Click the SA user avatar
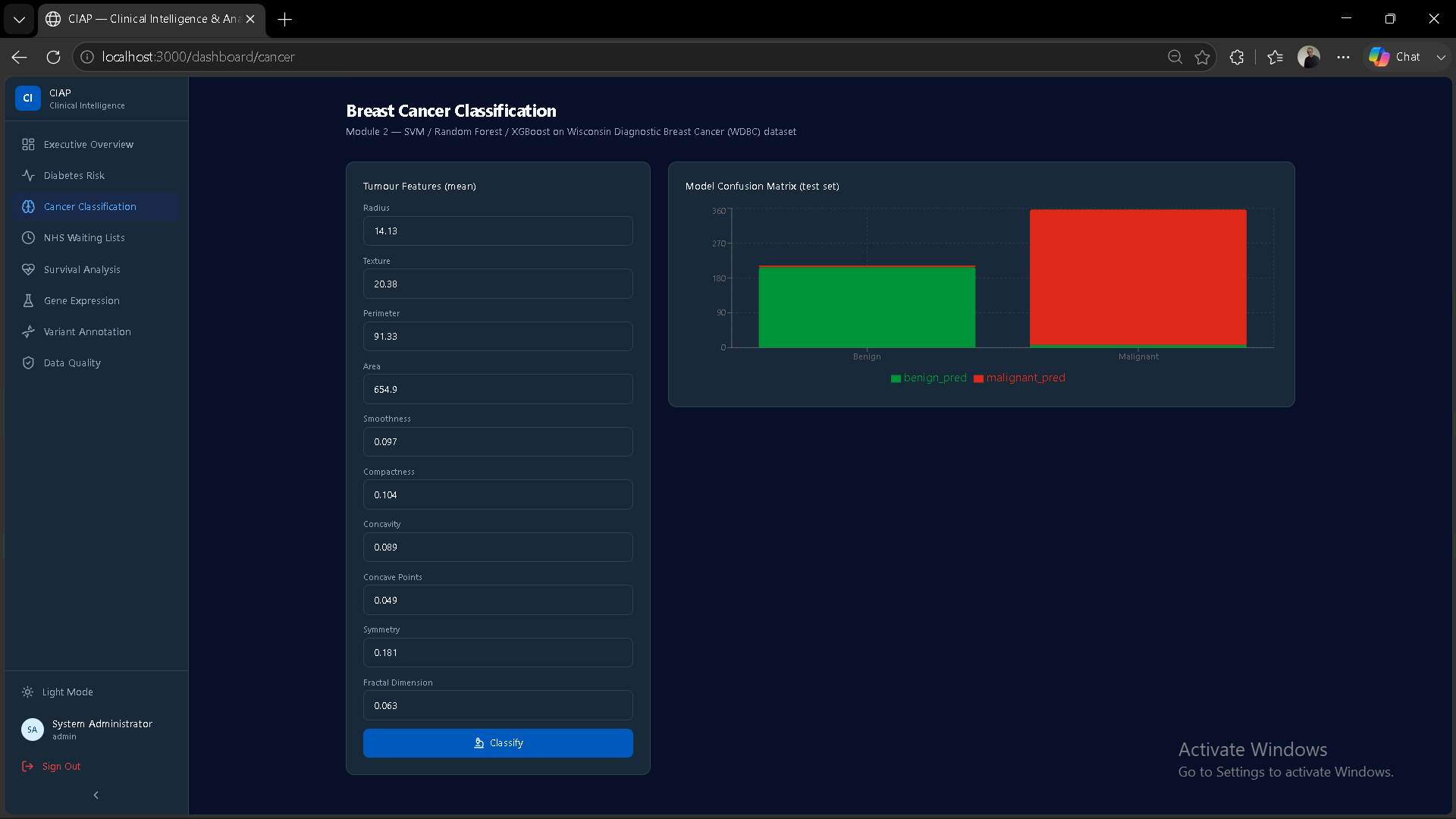The width and height of the screenshot is (1456, 819). click(x=32, y=730)
